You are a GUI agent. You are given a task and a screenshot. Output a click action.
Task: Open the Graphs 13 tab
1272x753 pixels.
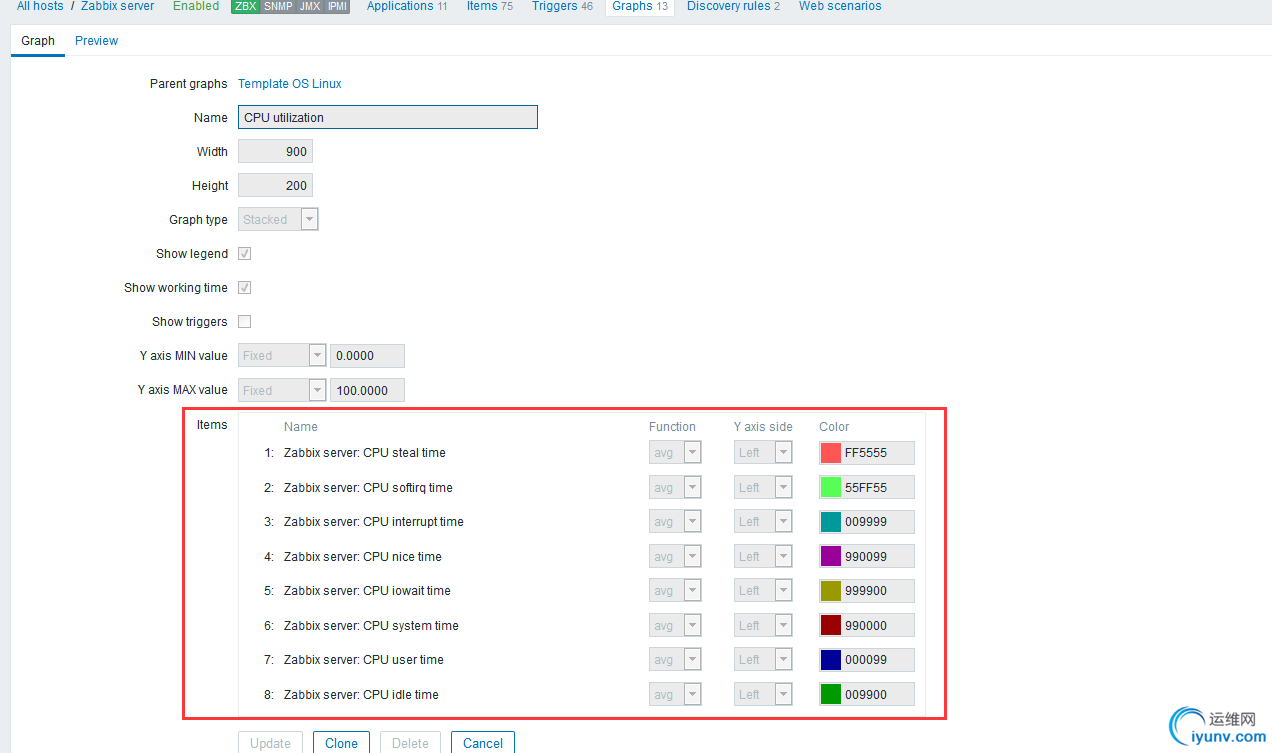pyautogui.click(x=640, y=6)
